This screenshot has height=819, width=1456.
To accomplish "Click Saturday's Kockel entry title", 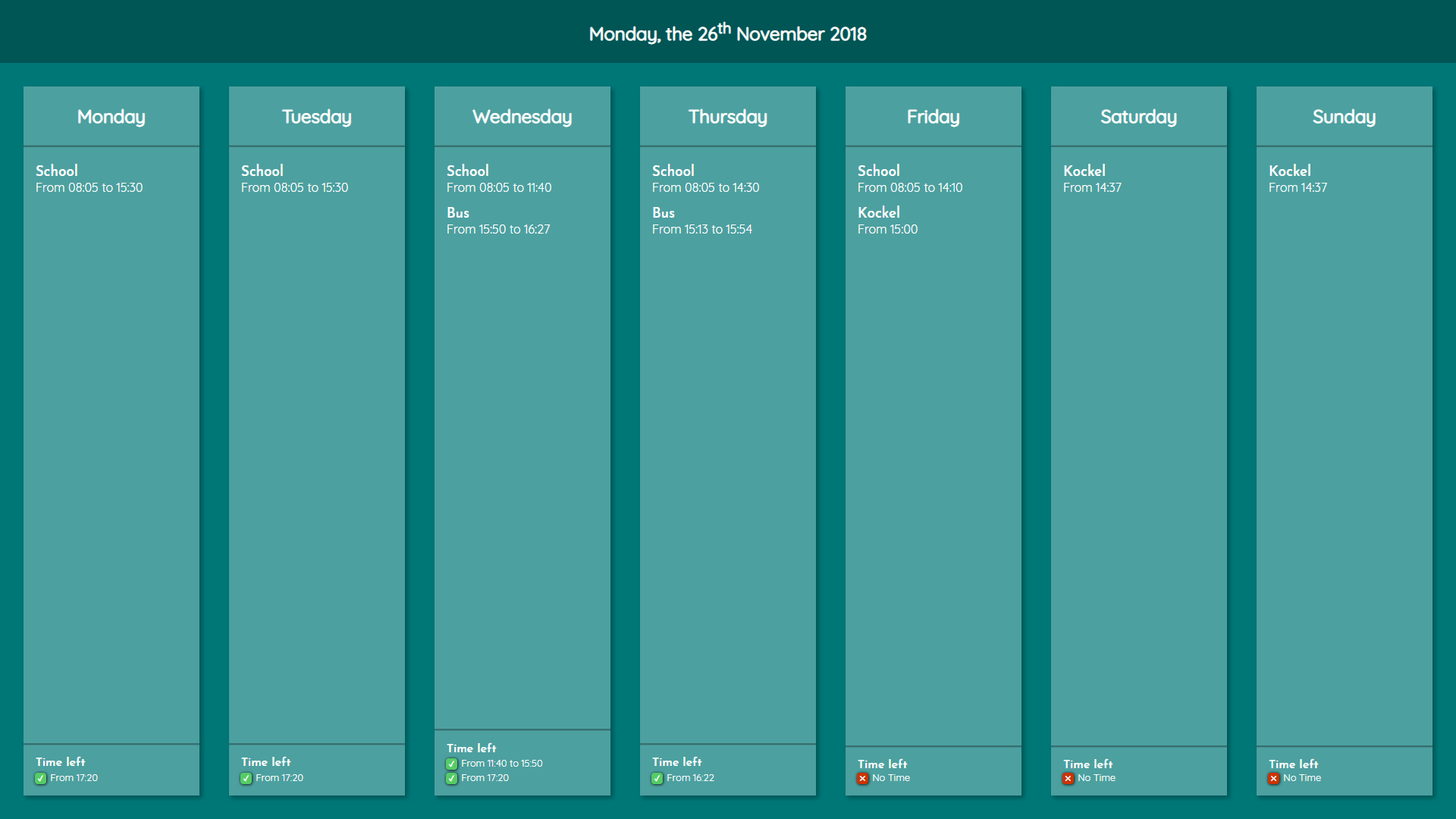I will pos(1084,171).
